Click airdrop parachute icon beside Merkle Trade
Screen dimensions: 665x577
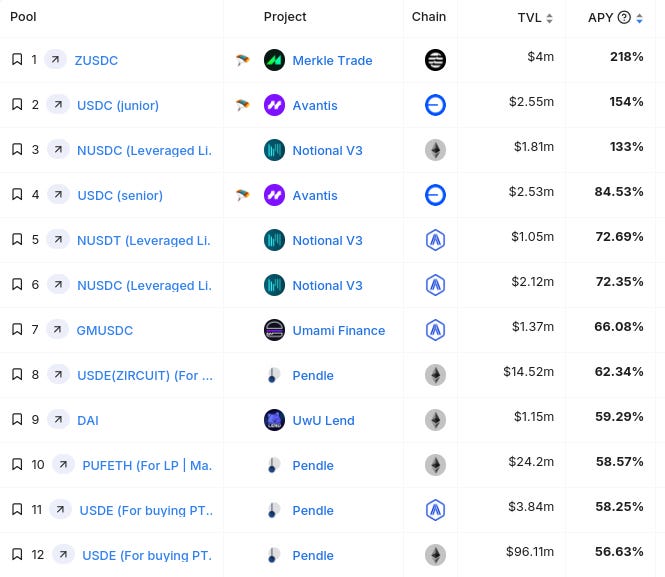[243, 60]
